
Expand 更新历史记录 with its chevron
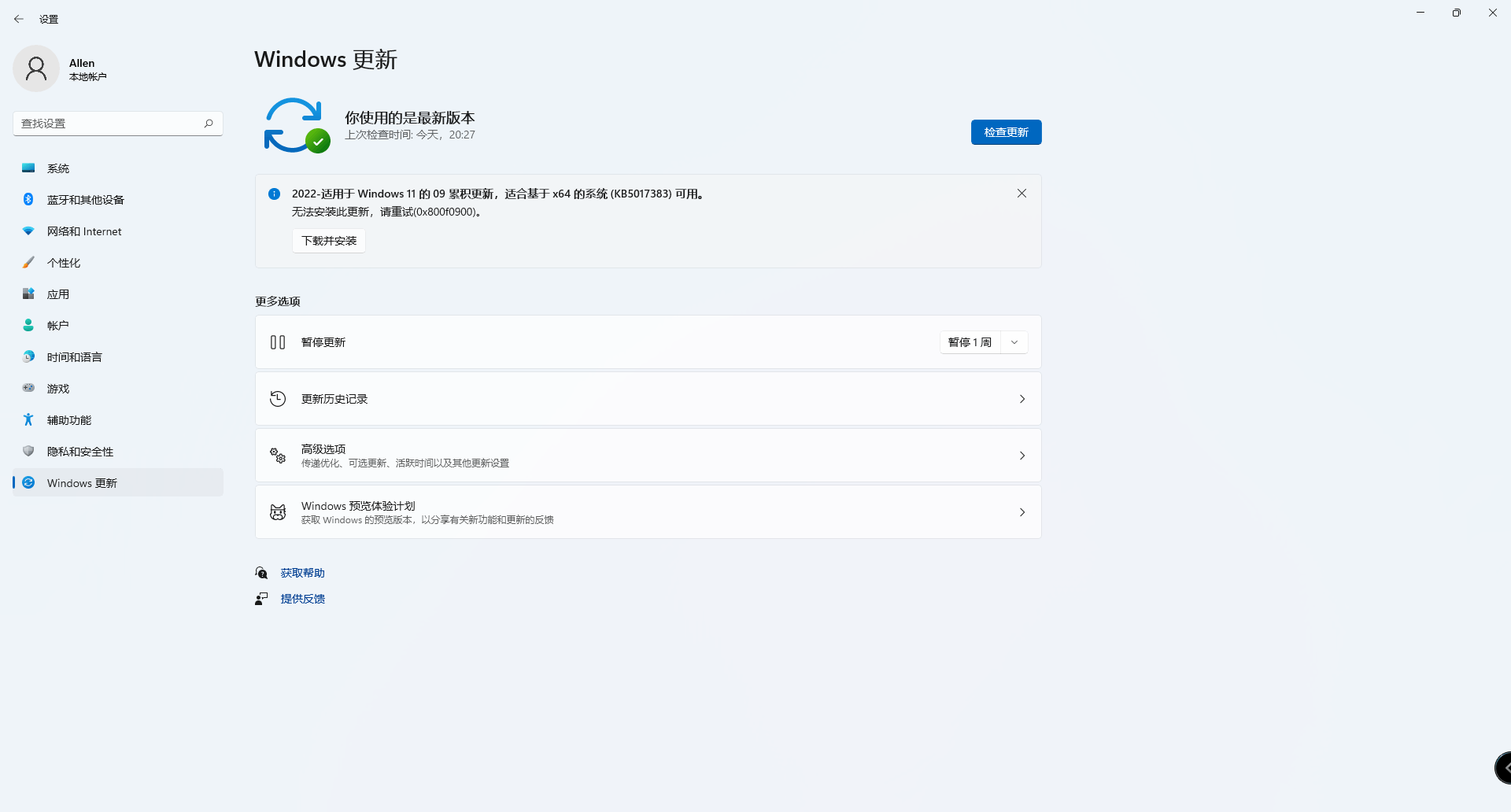coord(1022,399)
